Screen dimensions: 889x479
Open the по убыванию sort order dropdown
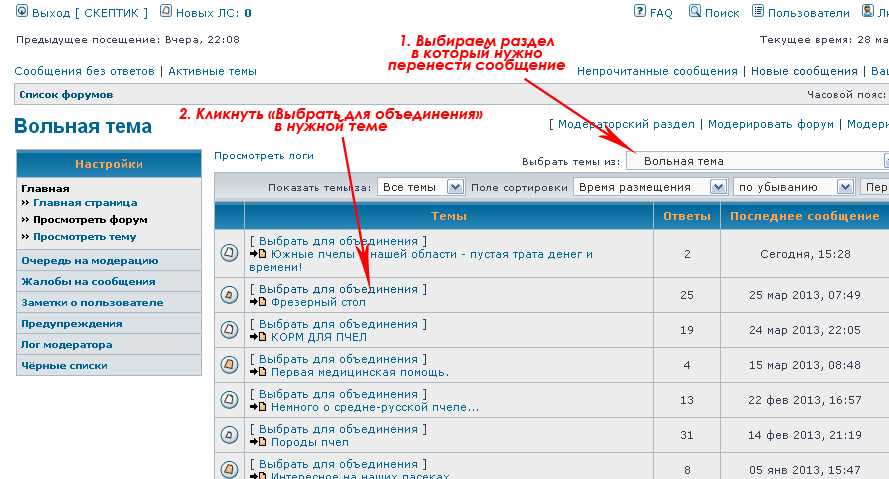click(x=845, y=187)
